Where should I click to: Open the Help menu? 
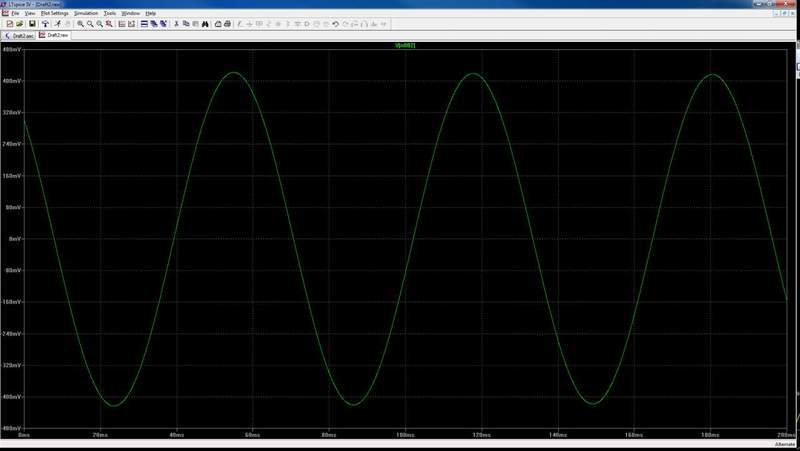151,13
